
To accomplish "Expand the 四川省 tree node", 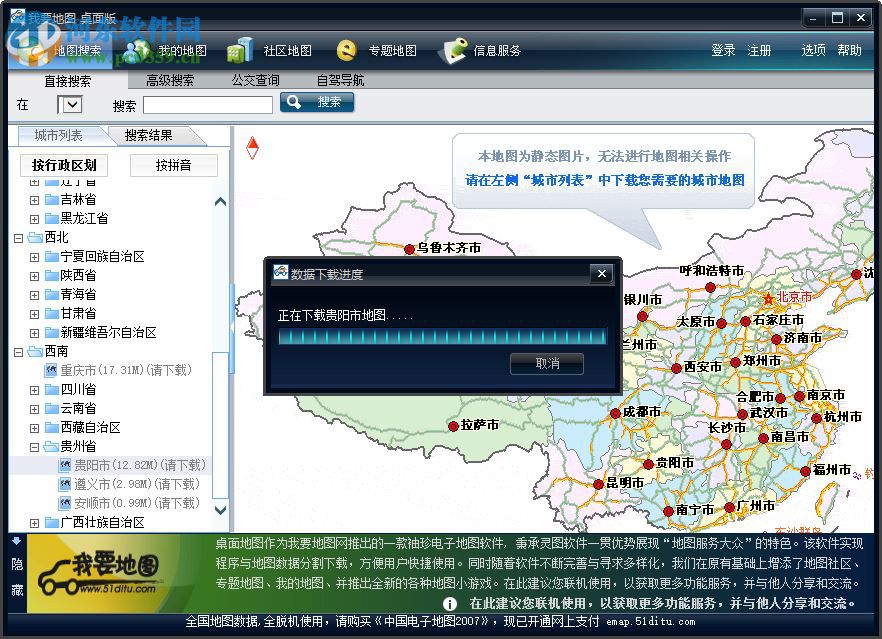I will (35, 389).
